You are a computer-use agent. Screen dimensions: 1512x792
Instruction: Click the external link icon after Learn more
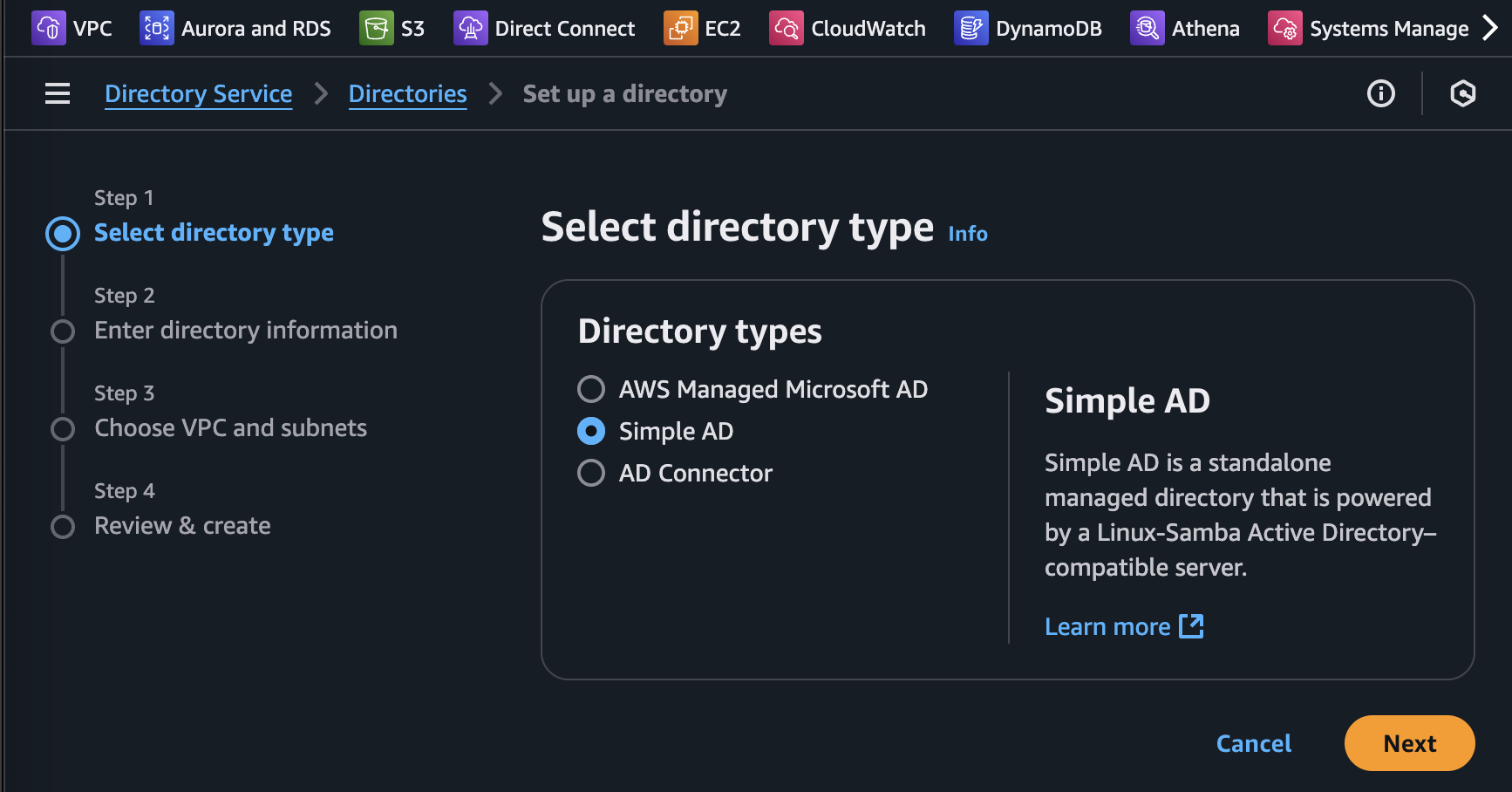[1191, 625]
